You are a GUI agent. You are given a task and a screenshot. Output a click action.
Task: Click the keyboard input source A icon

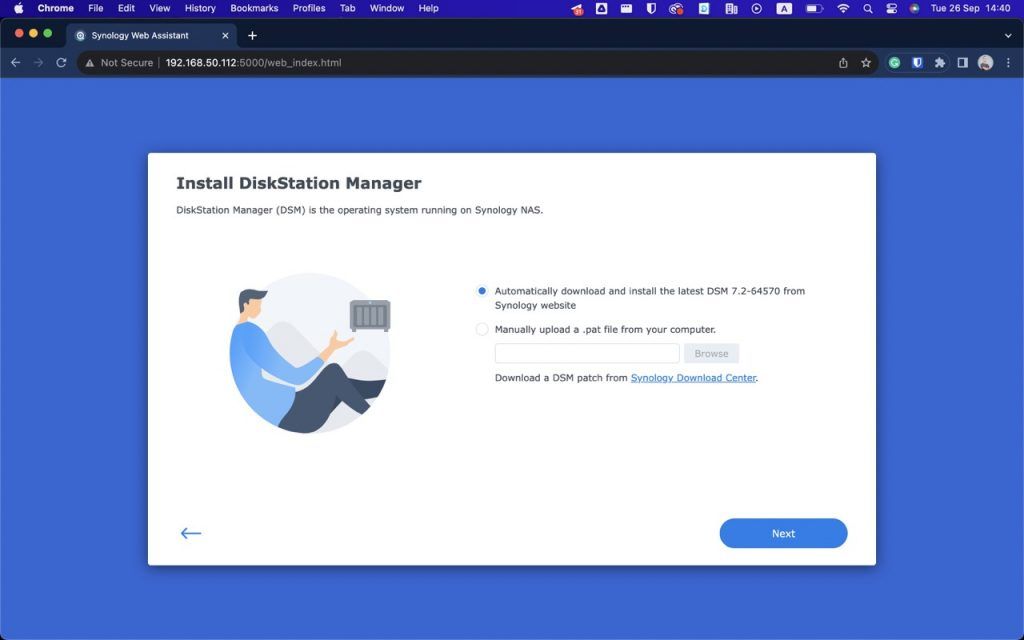(x=784, y=8)
